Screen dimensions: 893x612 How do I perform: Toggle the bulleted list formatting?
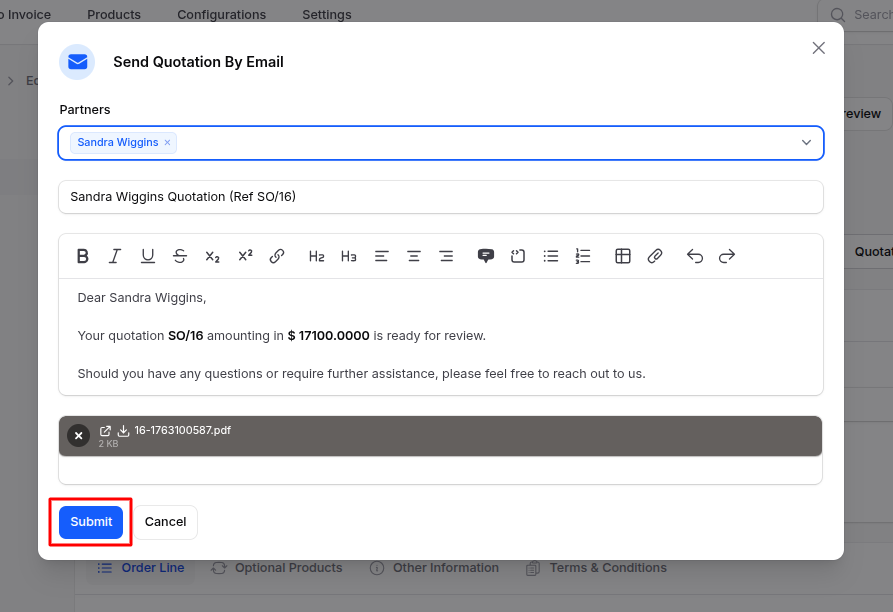click(x=550, y=256)
